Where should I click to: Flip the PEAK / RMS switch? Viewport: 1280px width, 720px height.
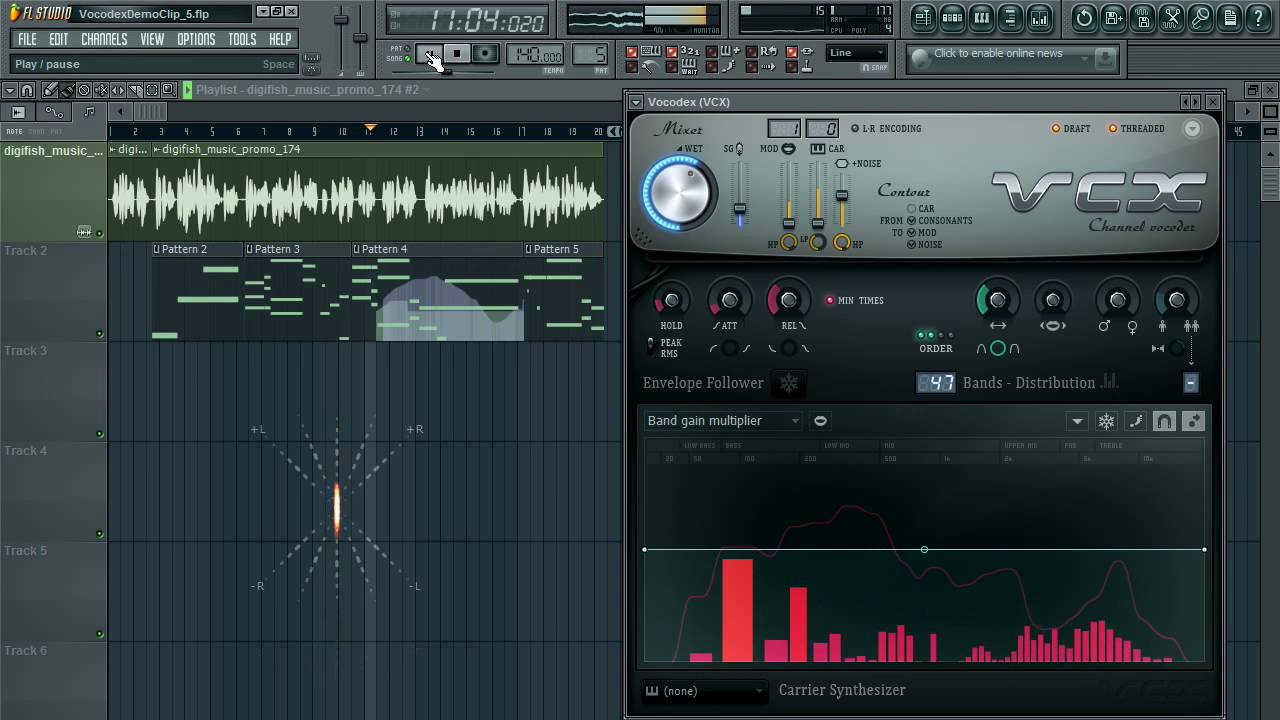(651, 347)
